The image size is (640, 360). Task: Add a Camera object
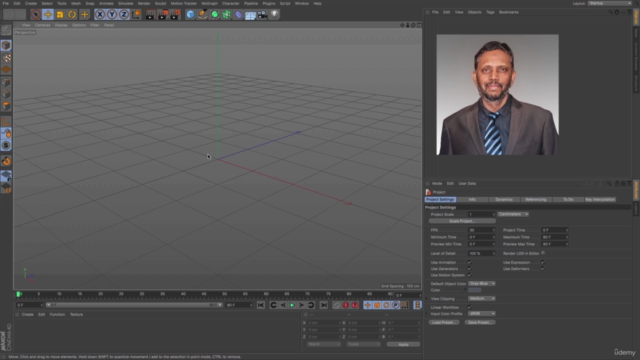[x=262, y=15]
